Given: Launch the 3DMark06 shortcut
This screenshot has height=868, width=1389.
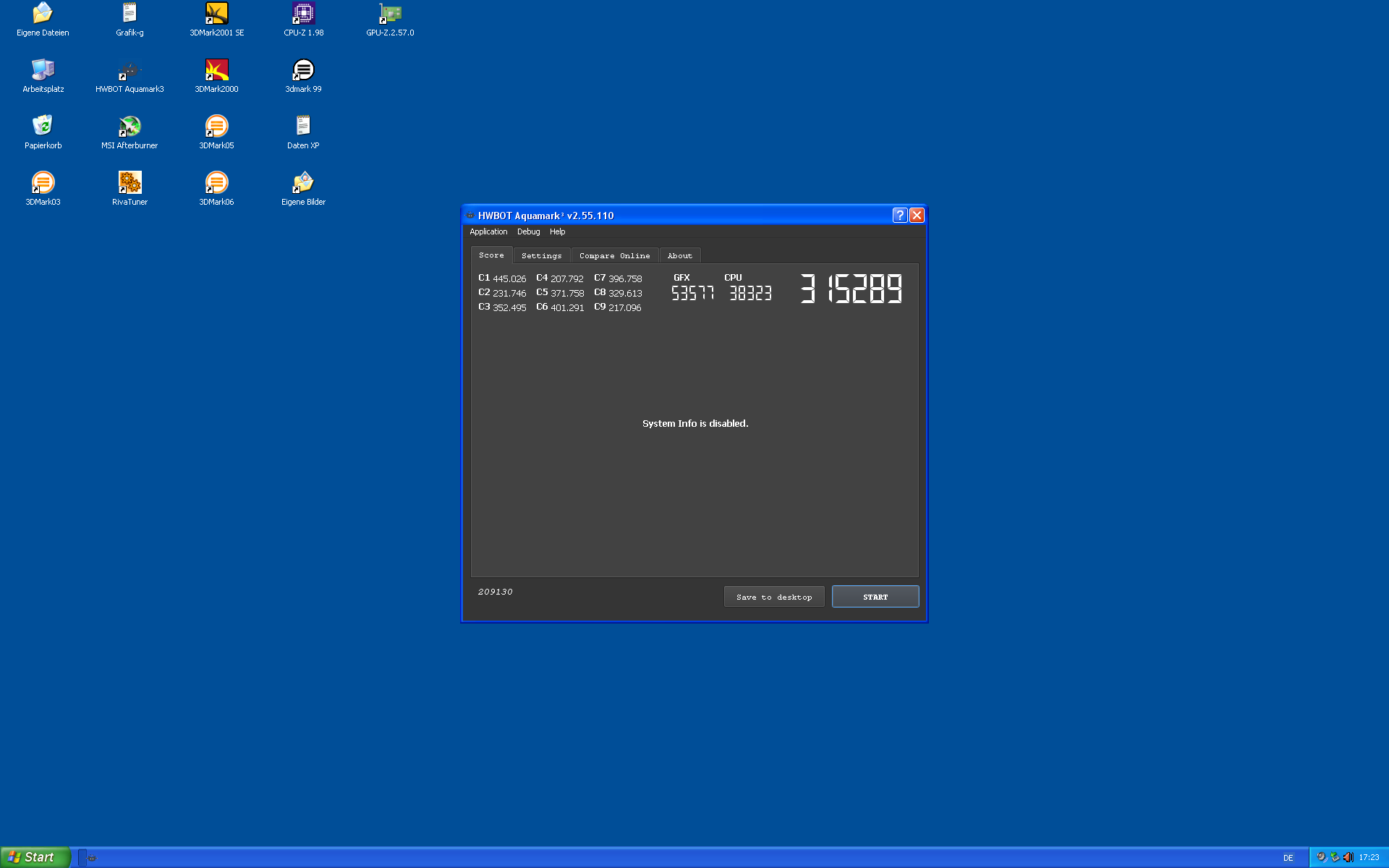Looking at the screenshot, I should pos(216,189).
